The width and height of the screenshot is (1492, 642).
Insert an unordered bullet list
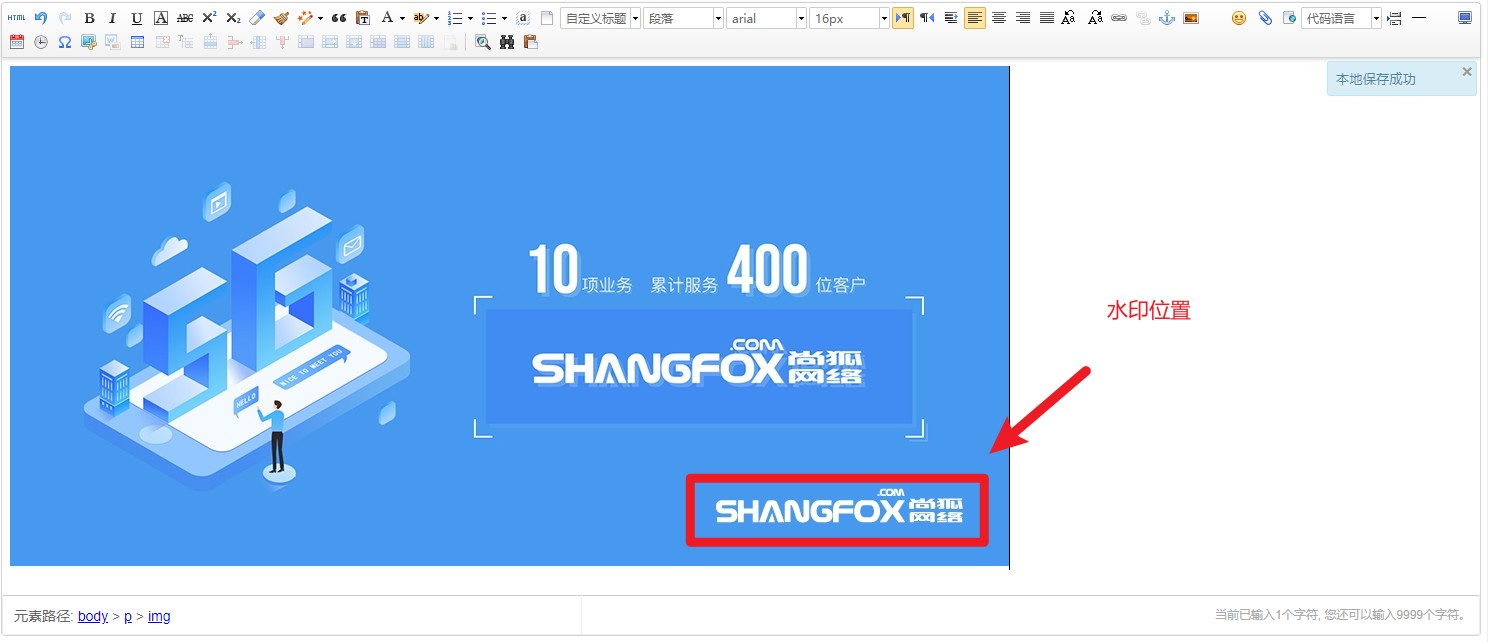click(488, 18)
